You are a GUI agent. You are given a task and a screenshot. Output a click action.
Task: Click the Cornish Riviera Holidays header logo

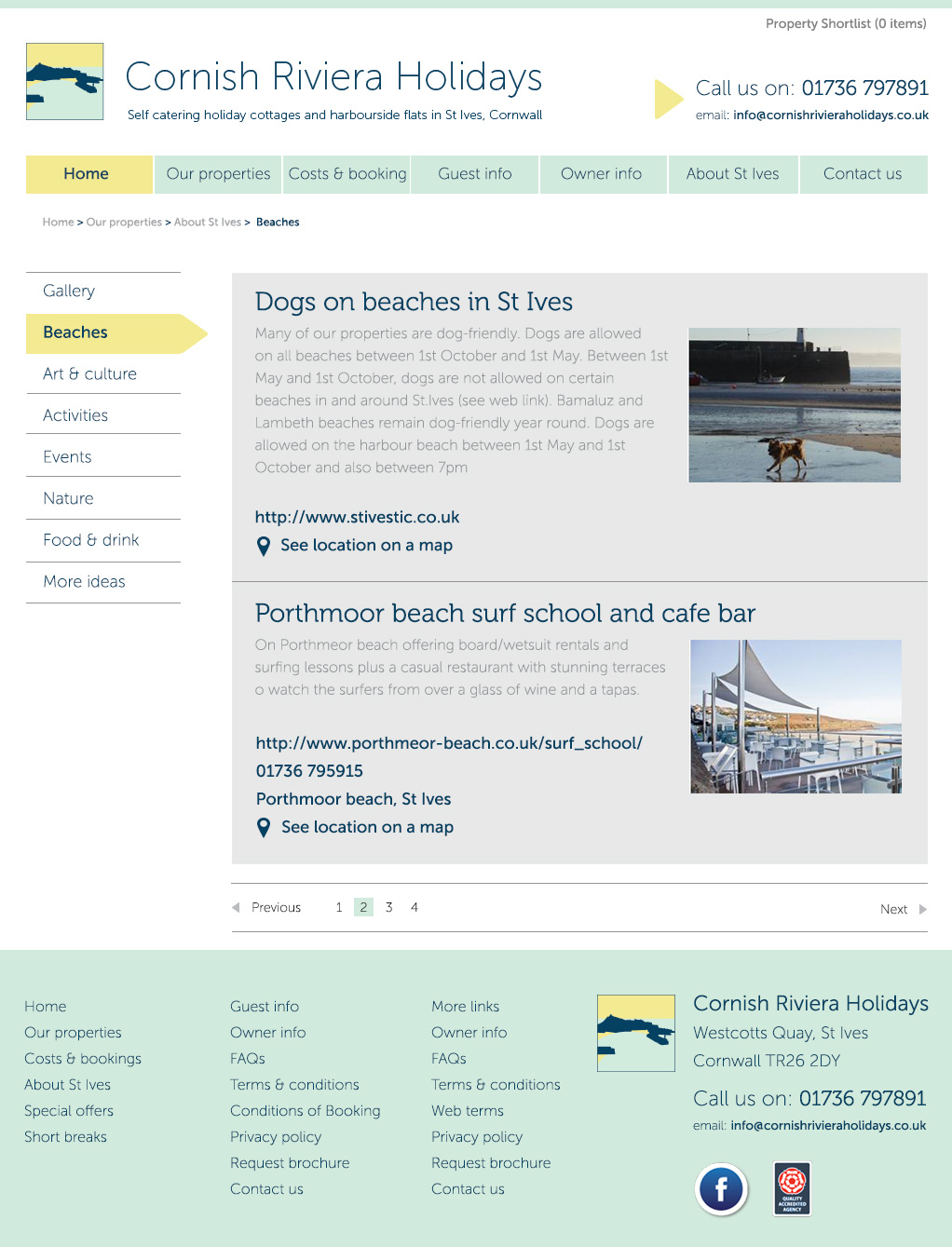pyautogui.click(x=64, y=81)
